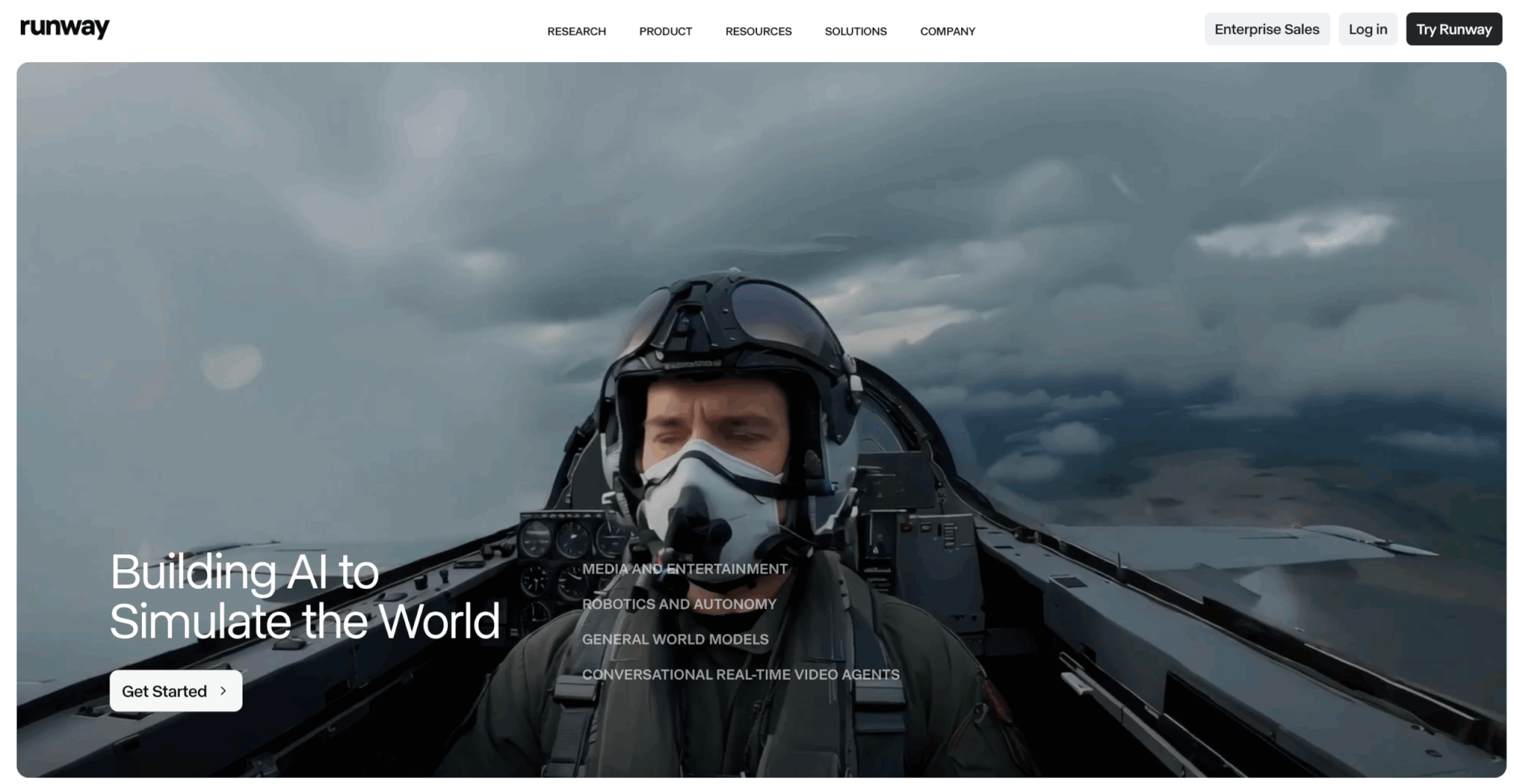Open the Robotics and Autonomy link
1514x784 pixels.
(679, 604)
